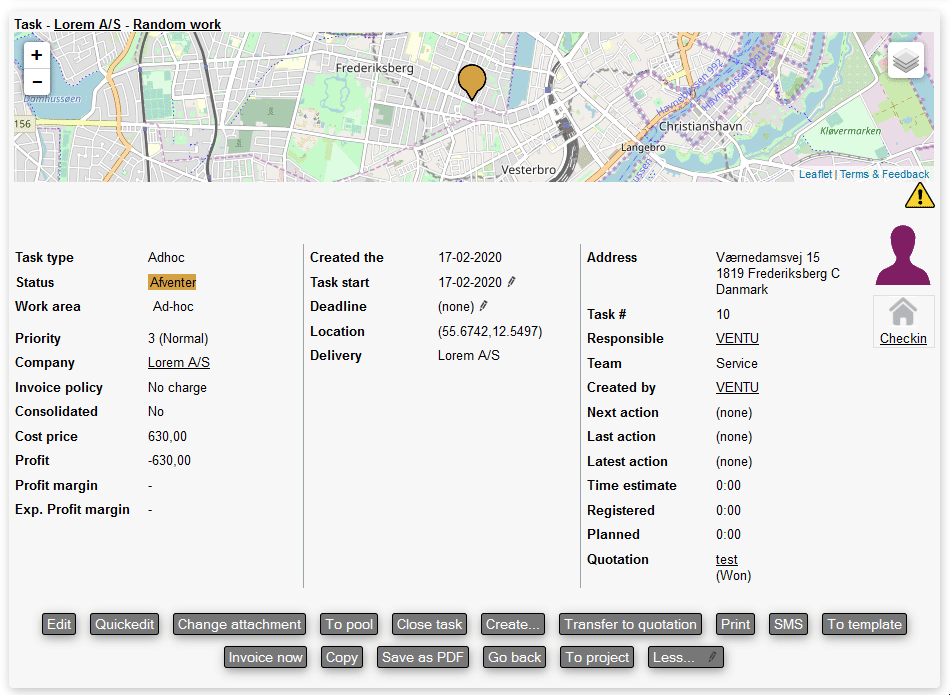The width and height of the screenshot is (950, 695).
Task: Zoom out on the map
Action: click(x=37, y=81)
